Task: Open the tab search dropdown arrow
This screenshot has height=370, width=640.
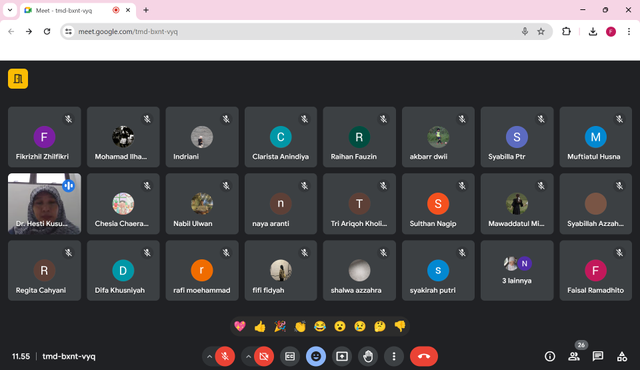Action: point(10,10)
